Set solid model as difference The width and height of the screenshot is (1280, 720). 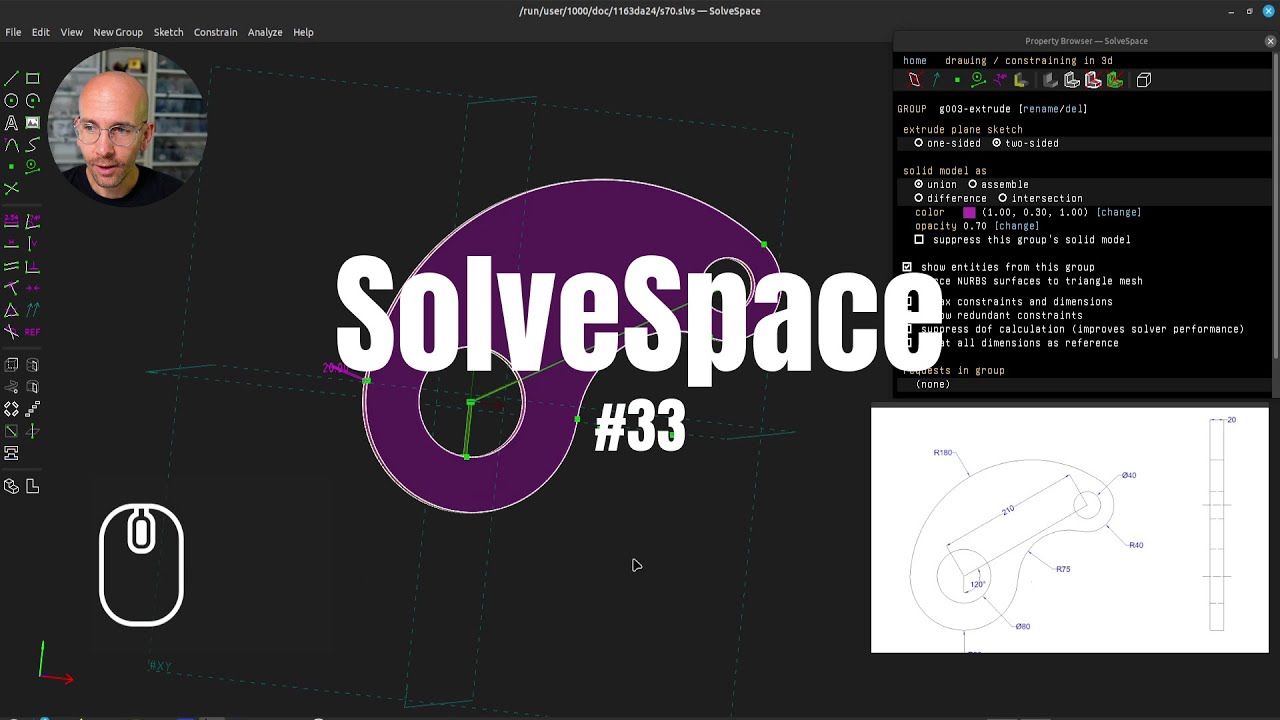pos(950,199)
